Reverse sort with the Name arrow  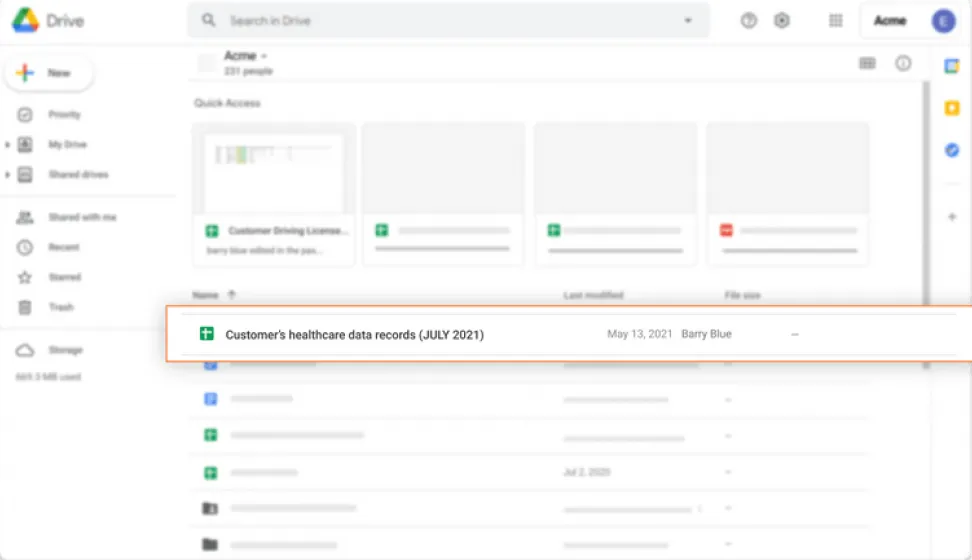[232, 295]
